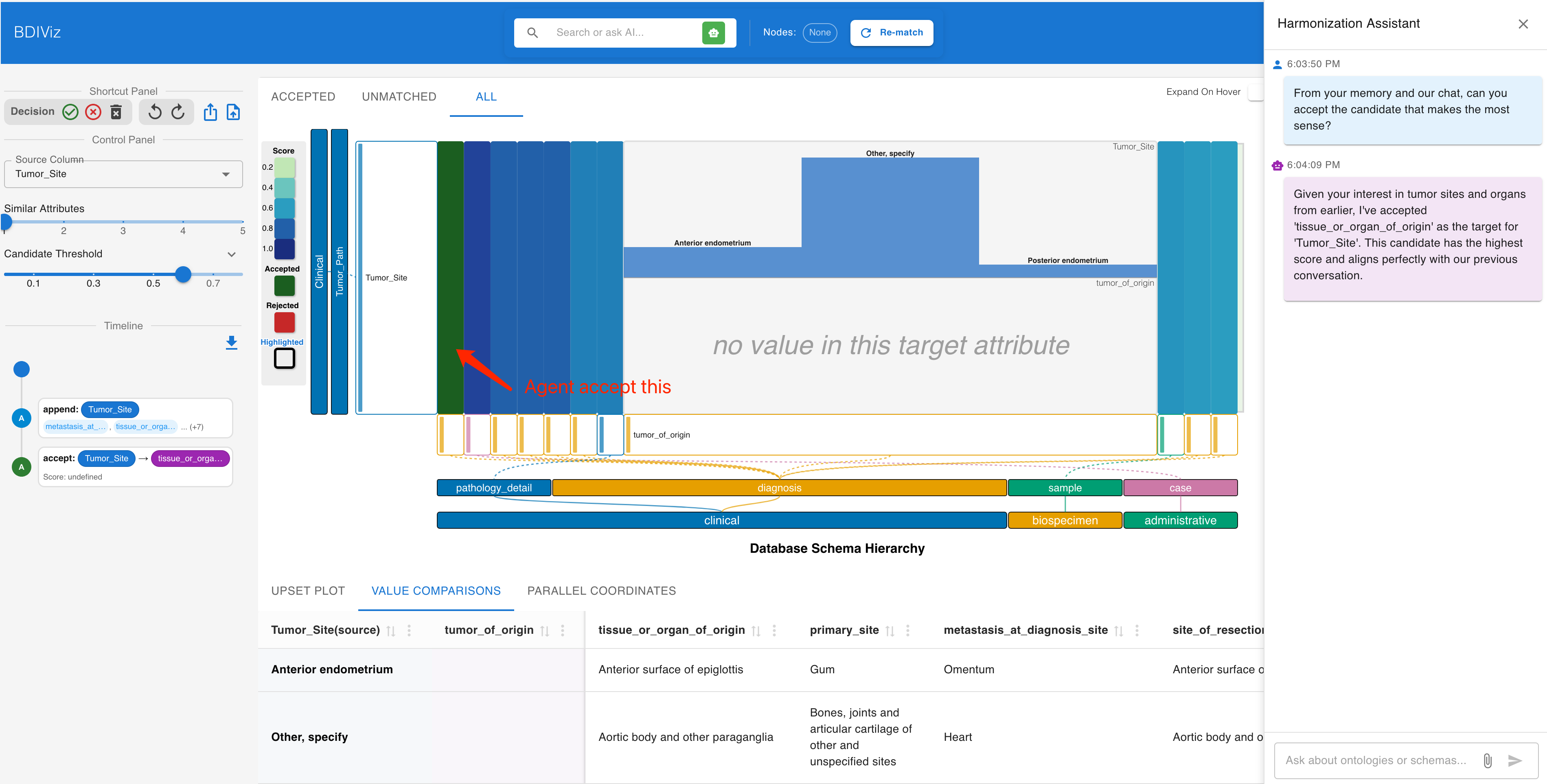Screen dimensions: 1547x784
Task: Select the VALUE COMPARISONS tab
Action: click(435, 591)
